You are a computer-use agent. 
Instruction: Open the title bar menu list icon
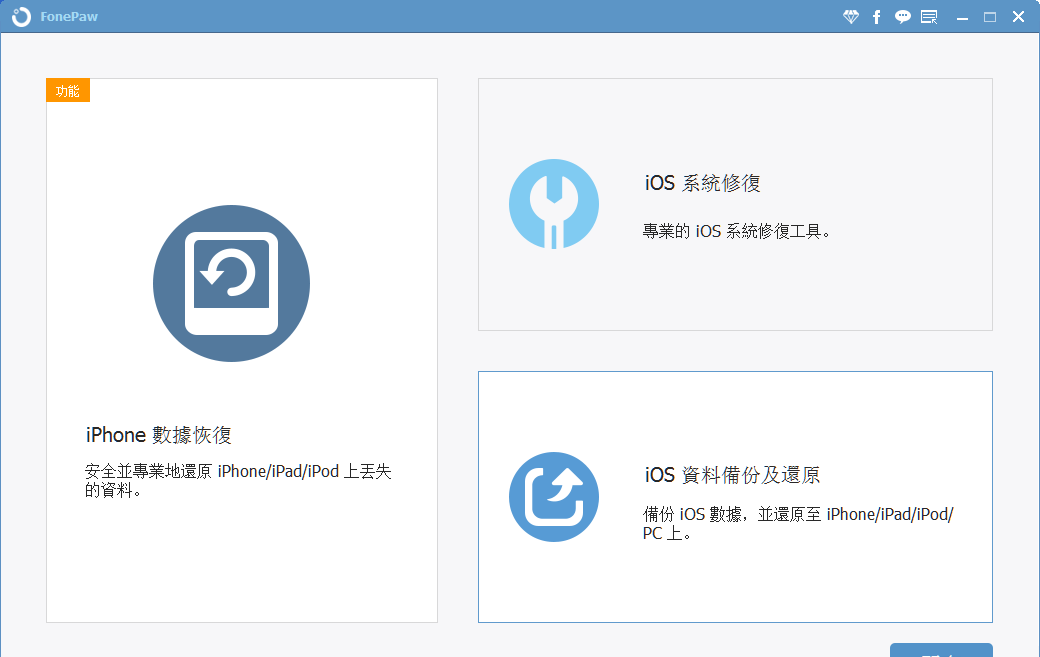[929, 17]
